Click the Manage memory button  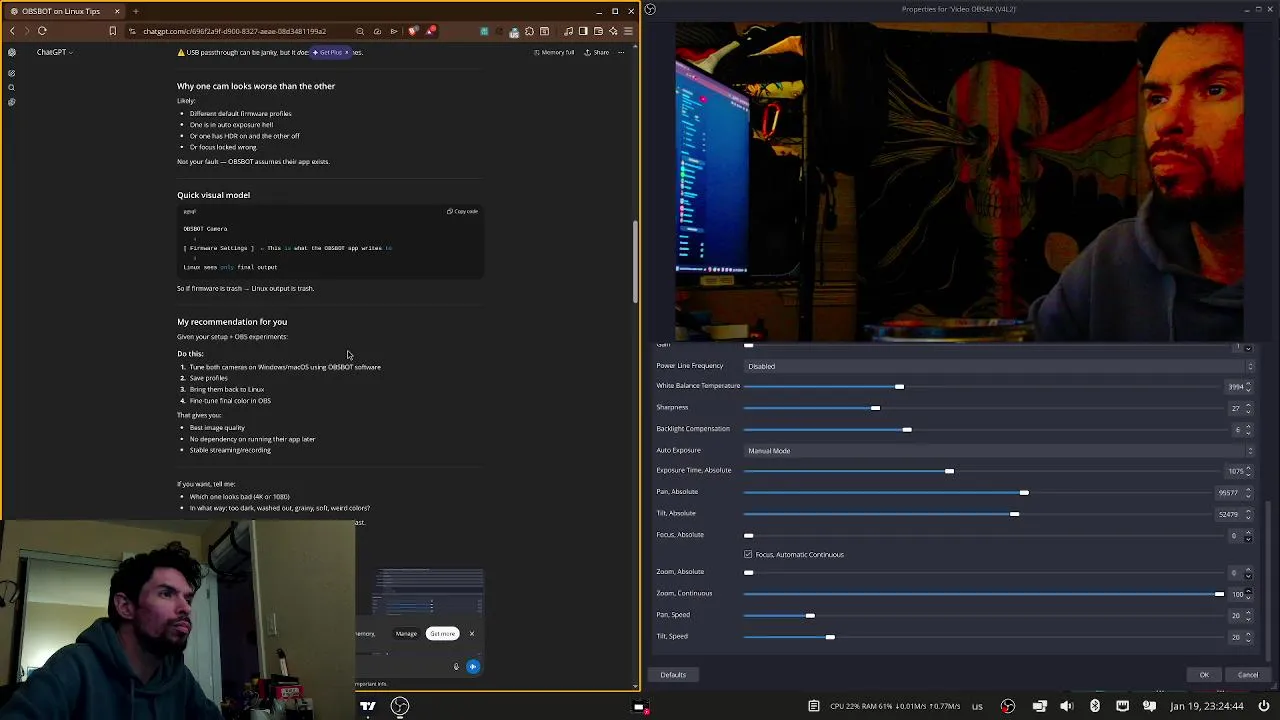pos(406,633)
